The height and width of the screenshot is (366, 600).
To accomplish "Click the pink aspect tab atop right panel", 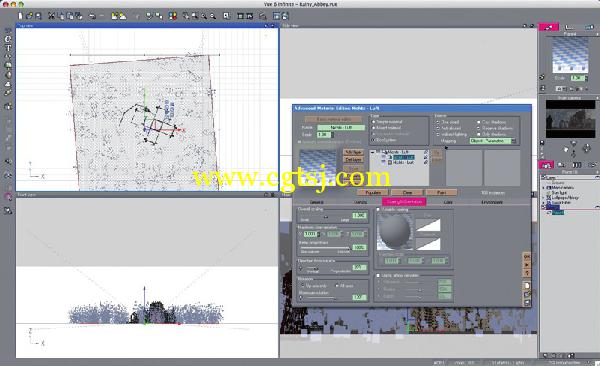I will [548, 27].
